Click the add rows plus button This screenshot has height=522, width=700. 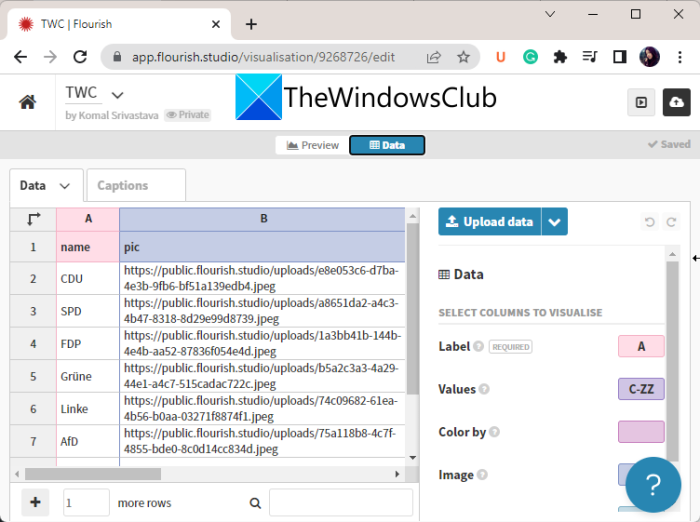[35, 502]
